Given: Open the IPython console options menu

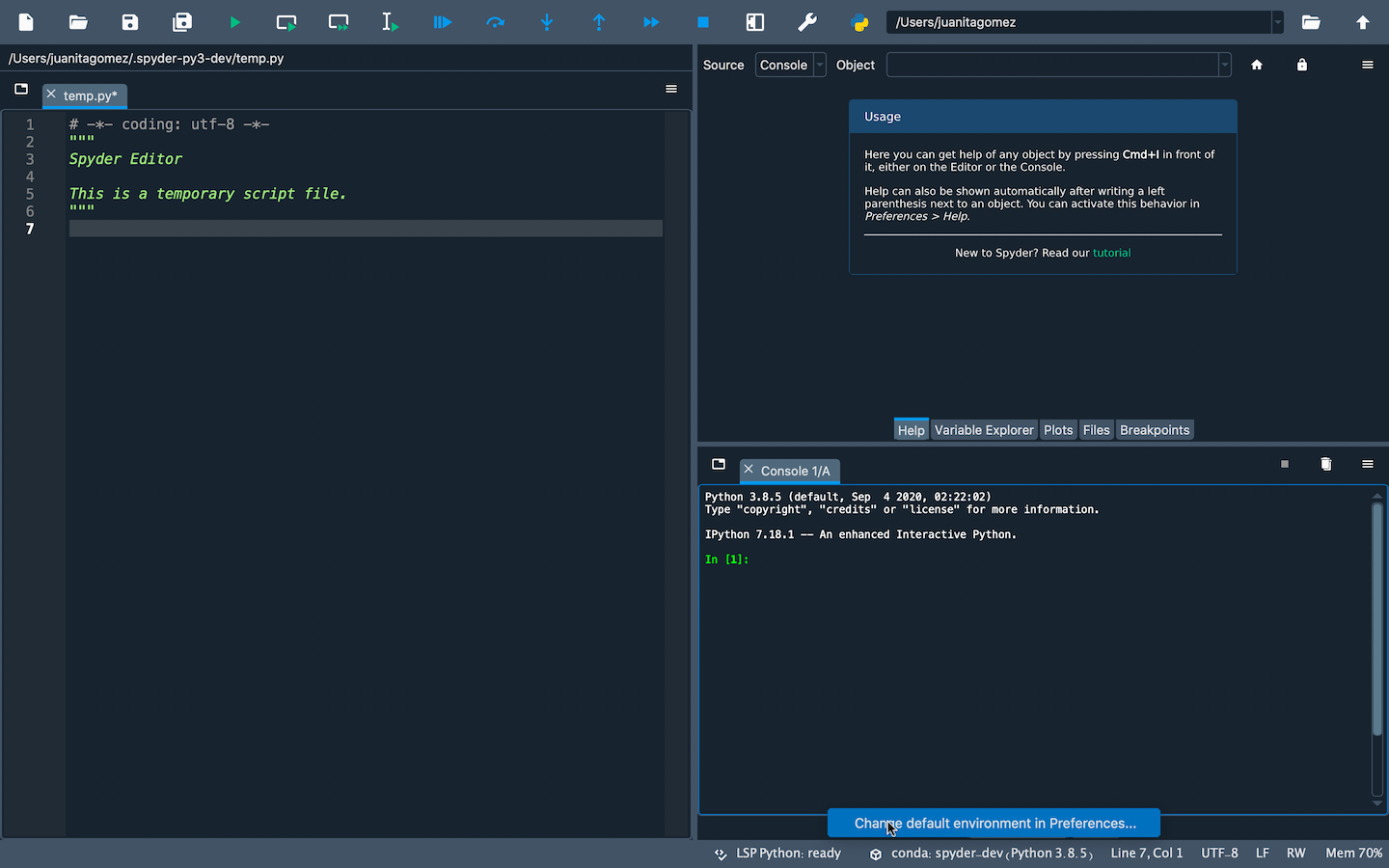Looking at the screenshot, I should (1368, 464).
